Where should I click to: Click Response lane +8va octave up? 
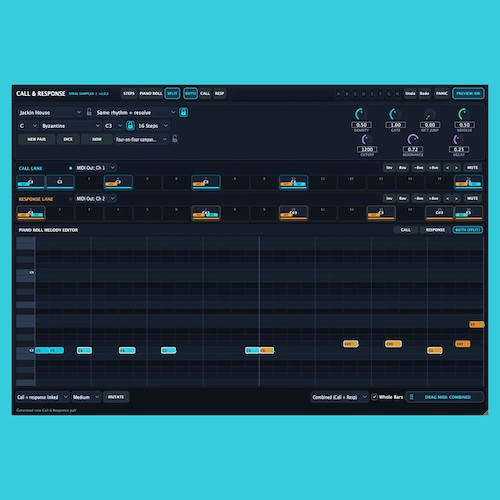click(433, 198)
